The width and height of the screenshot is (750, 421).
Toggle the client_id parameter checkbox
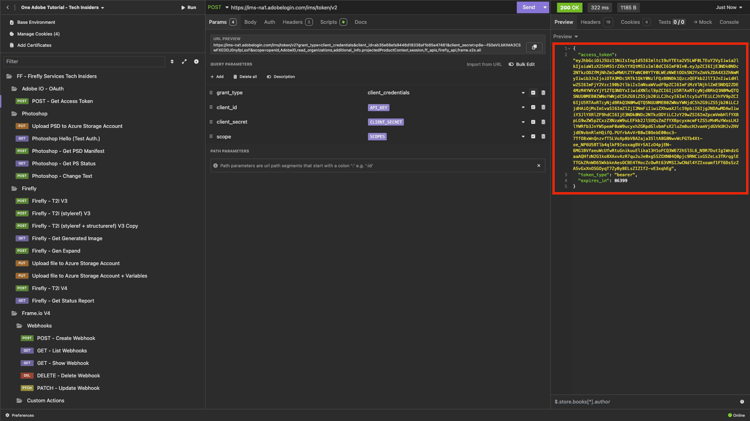pyautogui.click(x=533, y=108)
